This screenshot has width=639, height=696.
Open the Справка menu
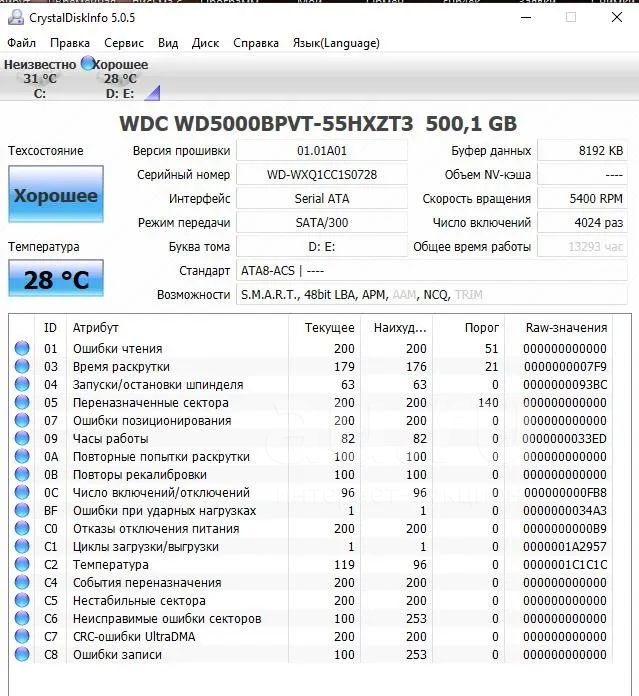[x=256, y=43]
